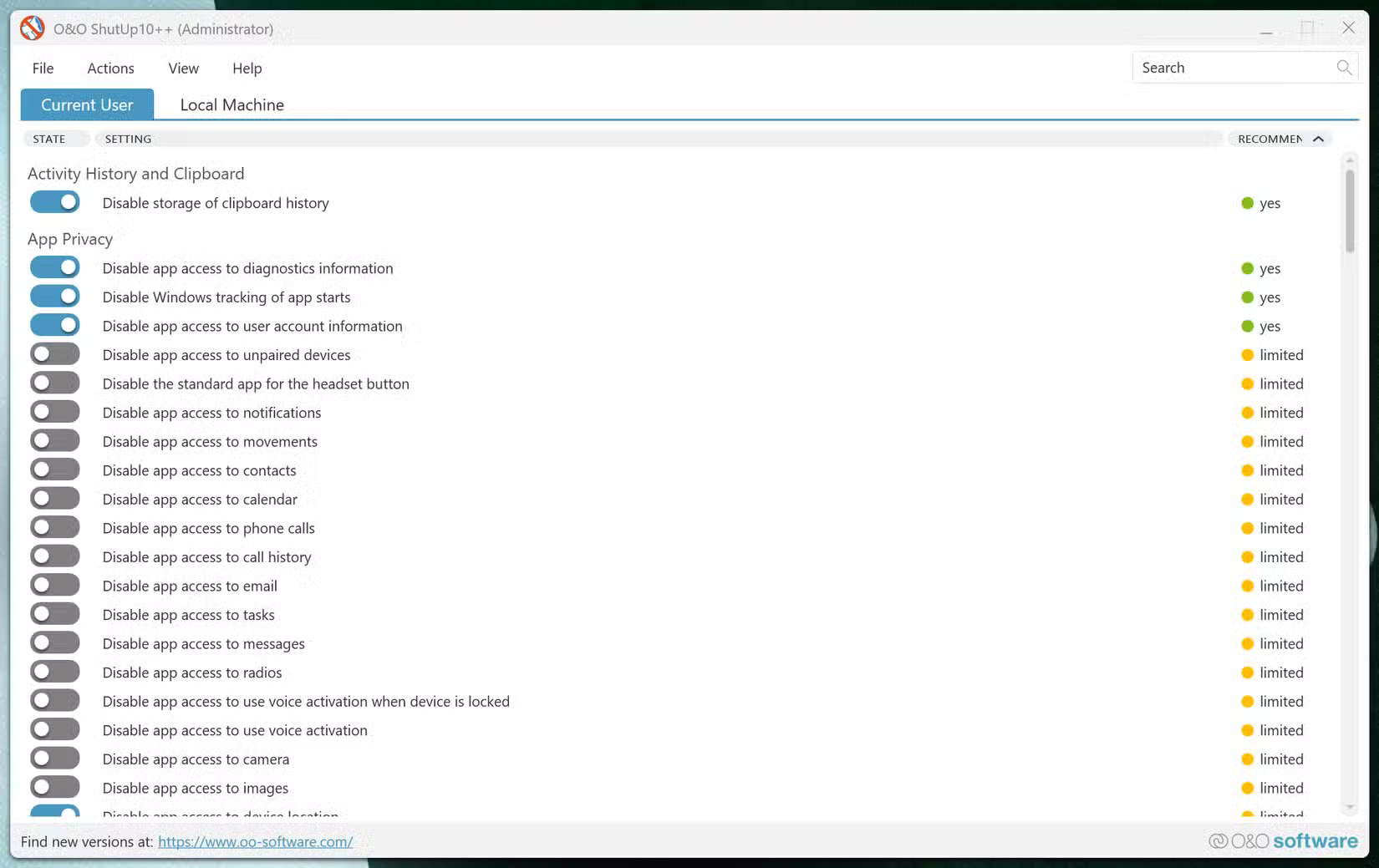The height and width of the screenshot is (868, 1379).
Task: Open the oo-software.com link
Action: [x=255, y=841]
